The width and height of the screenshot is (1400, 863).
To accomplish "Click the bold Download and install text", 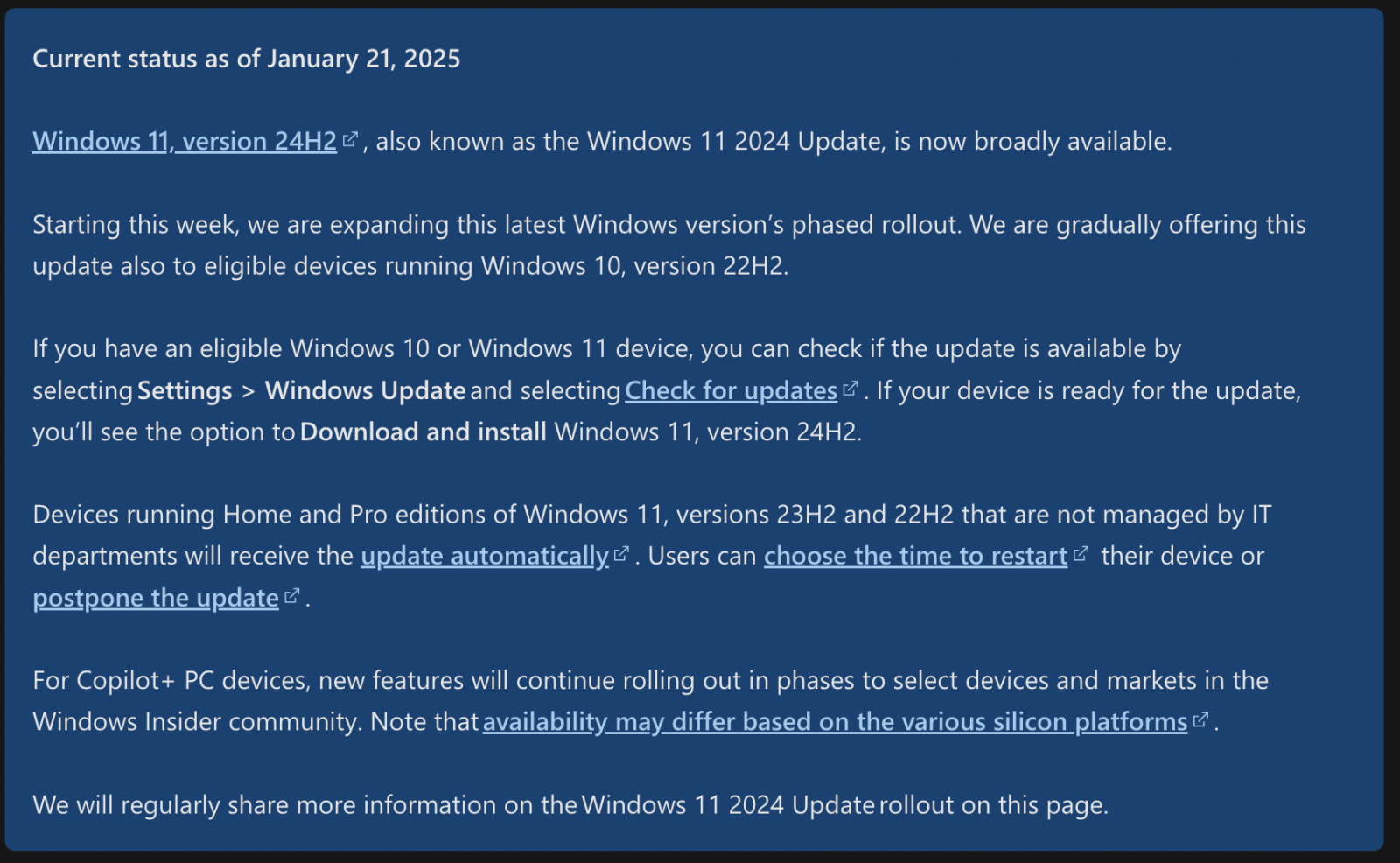I will click(423, 431).
